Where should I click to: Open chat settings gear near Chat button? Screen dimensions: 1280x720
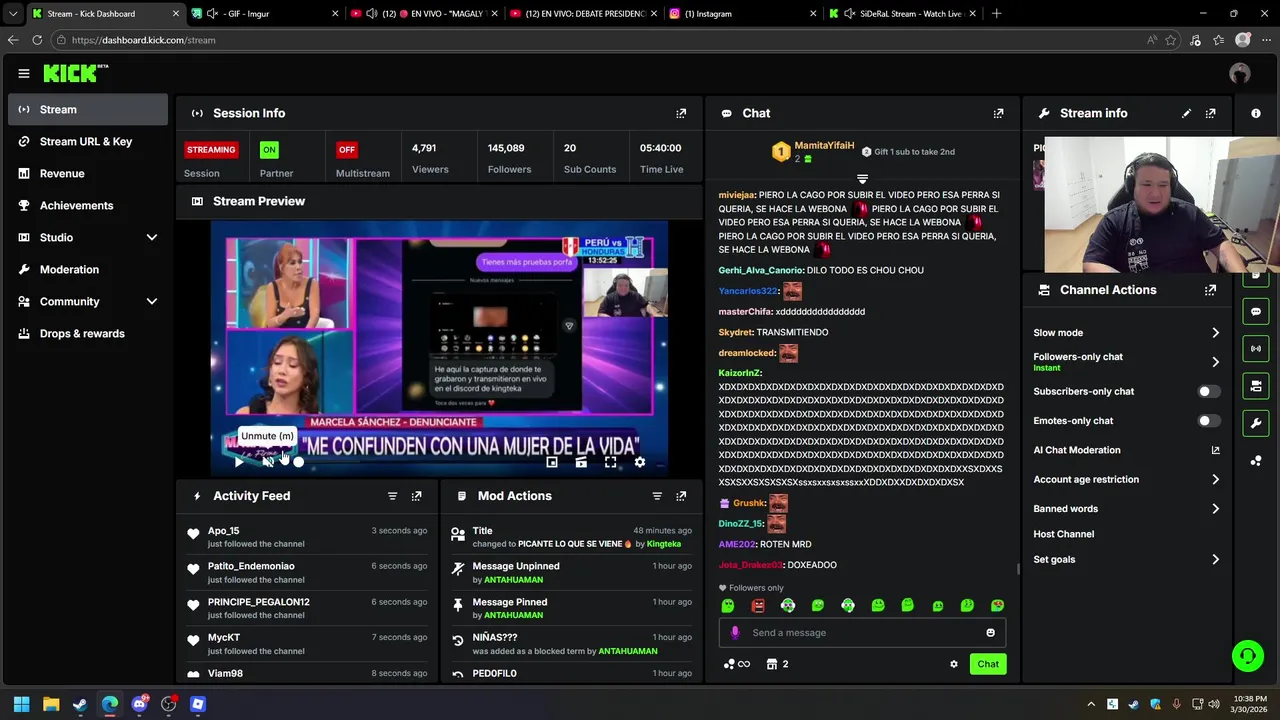(954, 664)
